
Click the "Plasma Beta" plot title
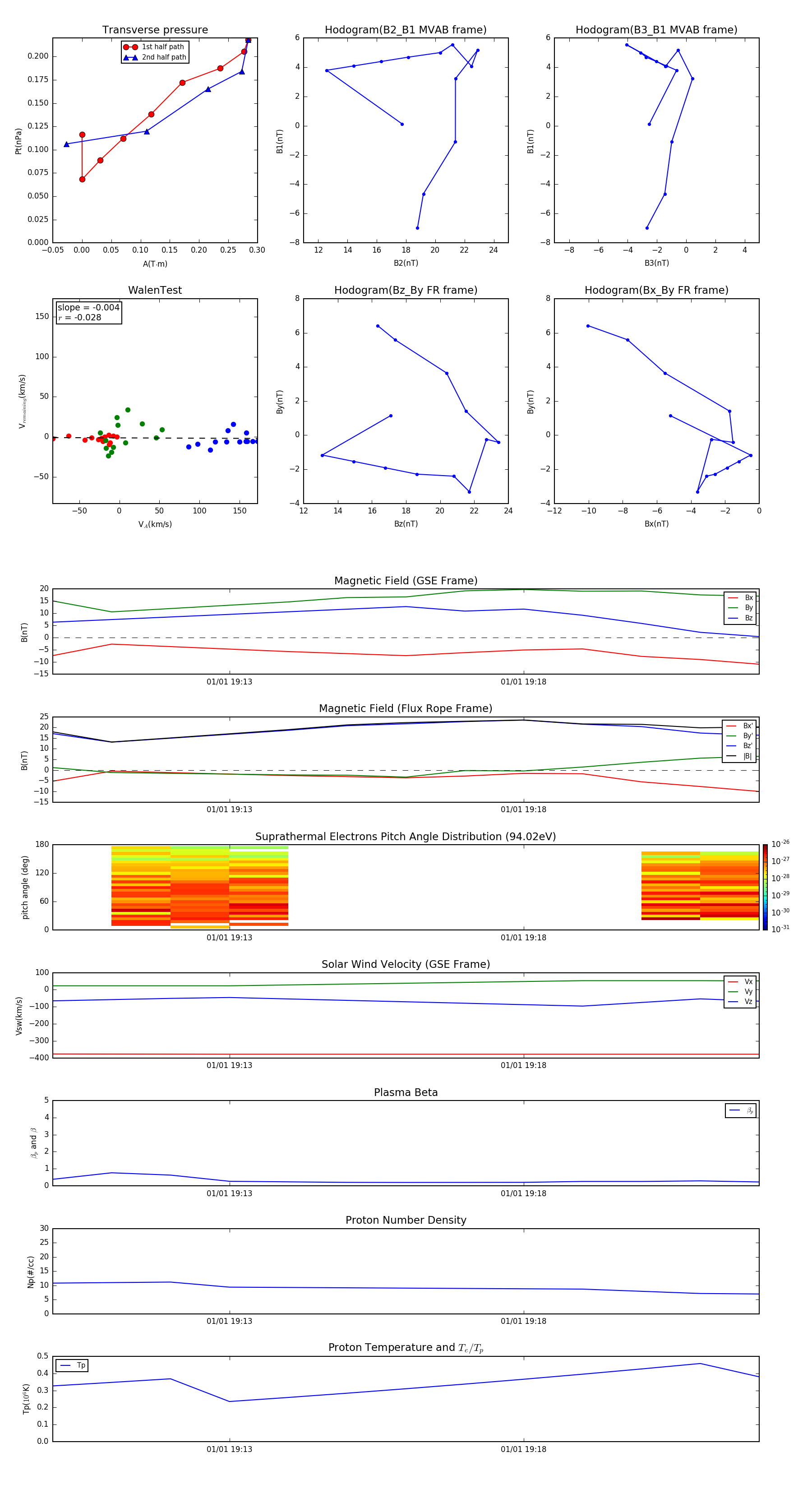(406, 1093)
